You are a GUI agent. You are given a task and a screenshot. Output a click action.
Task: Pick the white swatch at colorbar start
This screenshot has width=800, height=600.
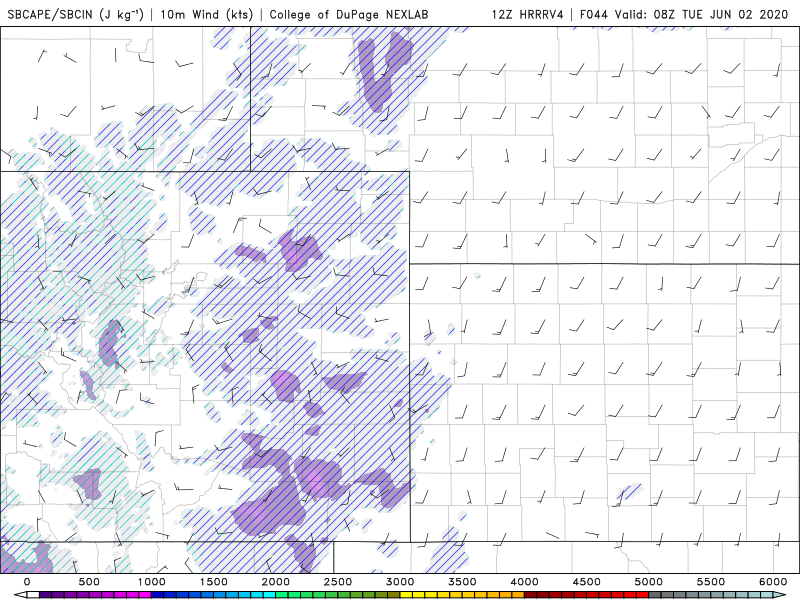tap(33, 595)
